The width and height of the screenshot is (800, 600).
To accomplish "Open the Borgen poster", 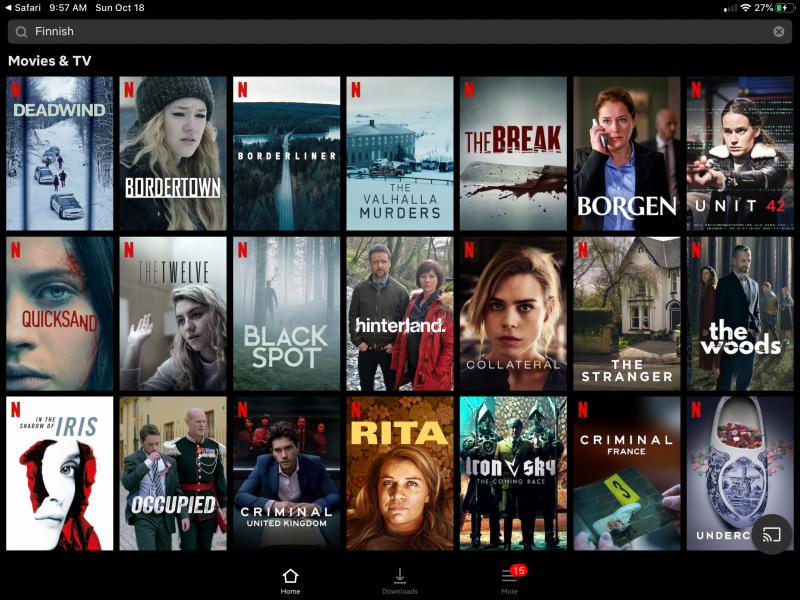I will pyautogui.click(x=627, y=154).
